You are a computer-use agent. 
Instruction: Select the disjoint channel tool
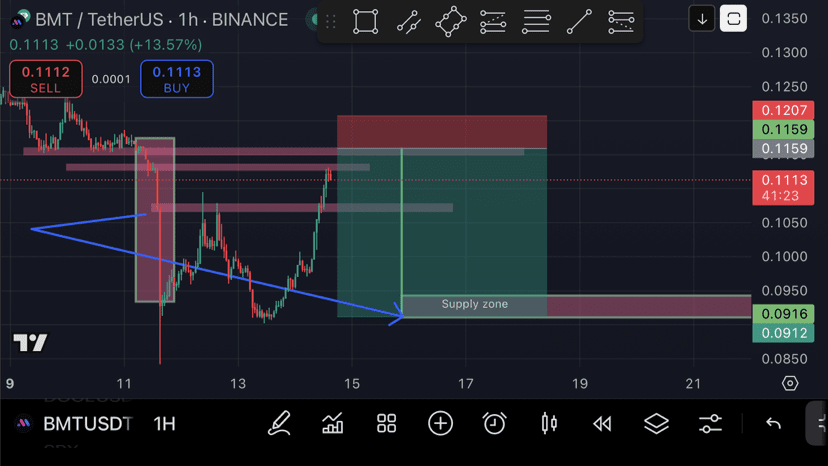pyautogui.click(x=621, y=22)
